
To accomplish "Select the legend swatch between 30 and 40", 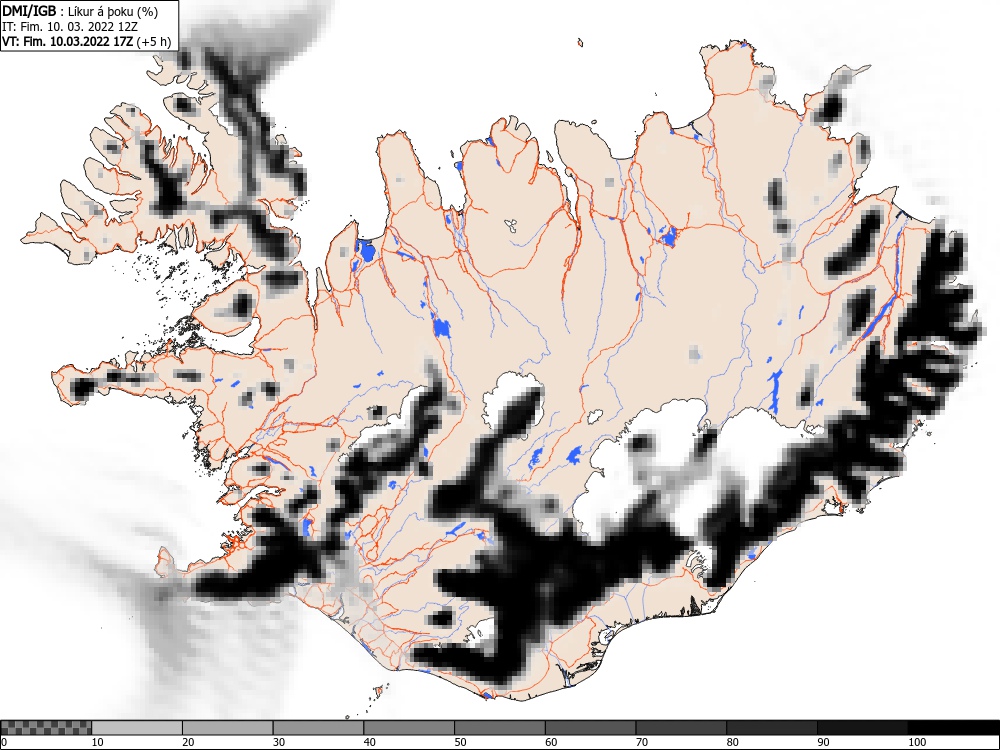I will click(318, 728).
